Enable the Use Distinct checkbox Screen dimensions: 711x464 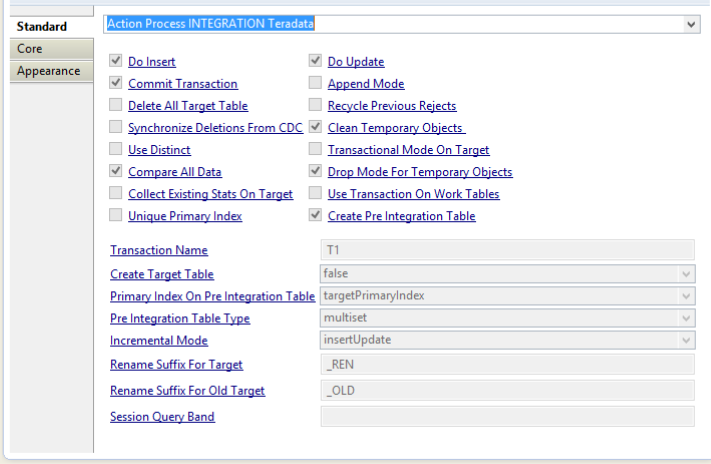(x=116, y=149)
